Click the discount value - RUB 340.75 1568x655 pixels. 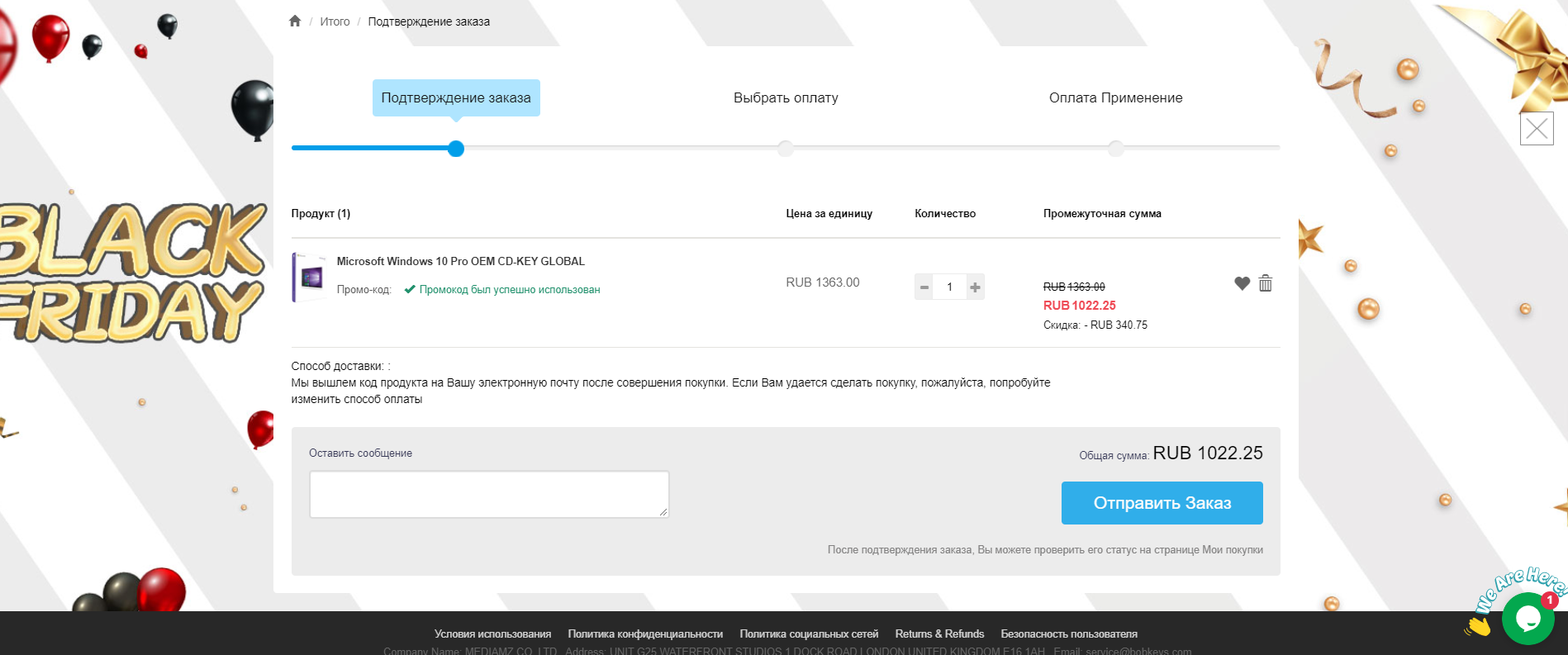coord(1115,325)
